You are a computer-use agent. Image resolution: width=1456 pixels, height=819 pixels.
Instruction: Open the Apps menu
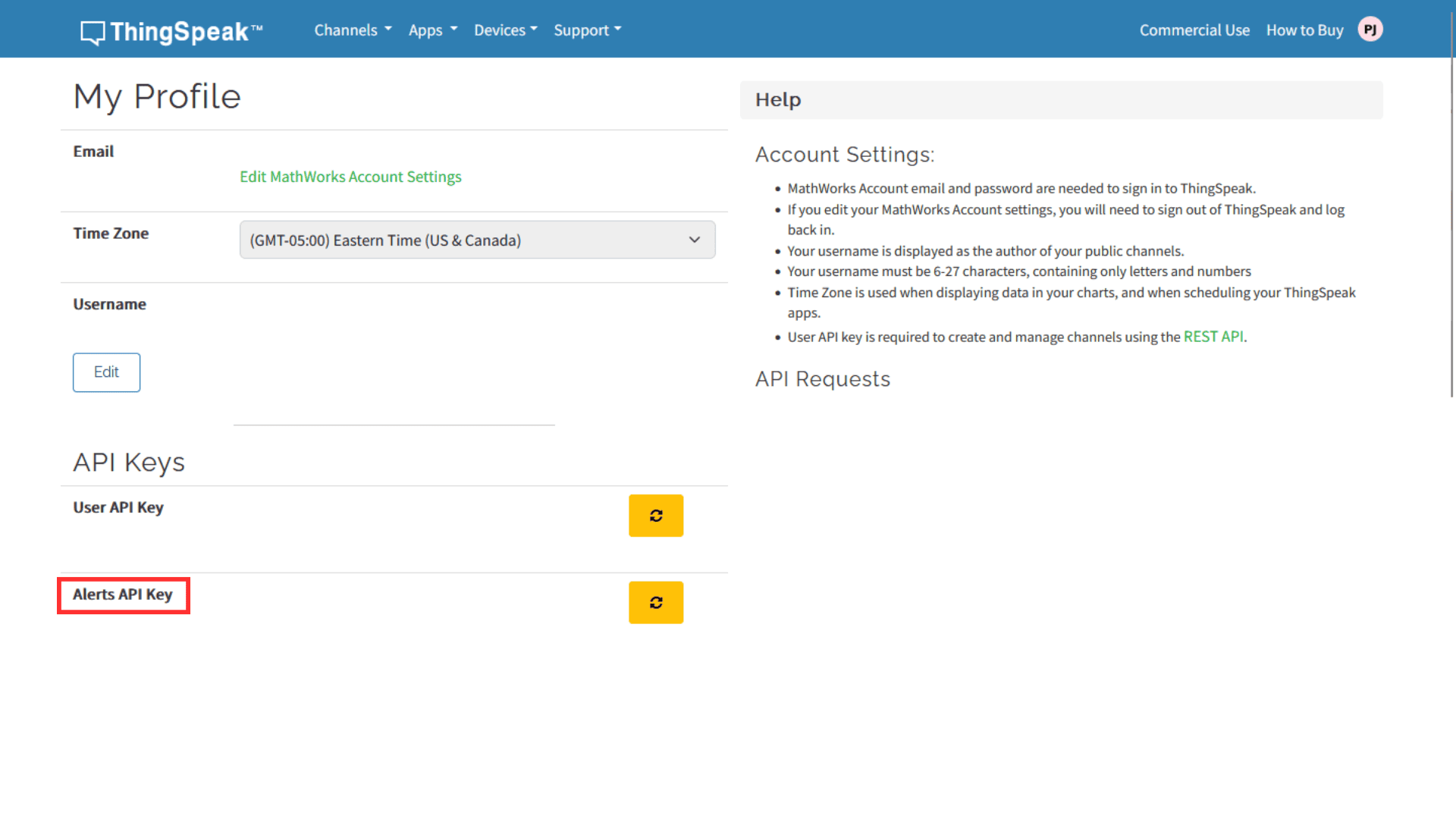tap(433, 30)
